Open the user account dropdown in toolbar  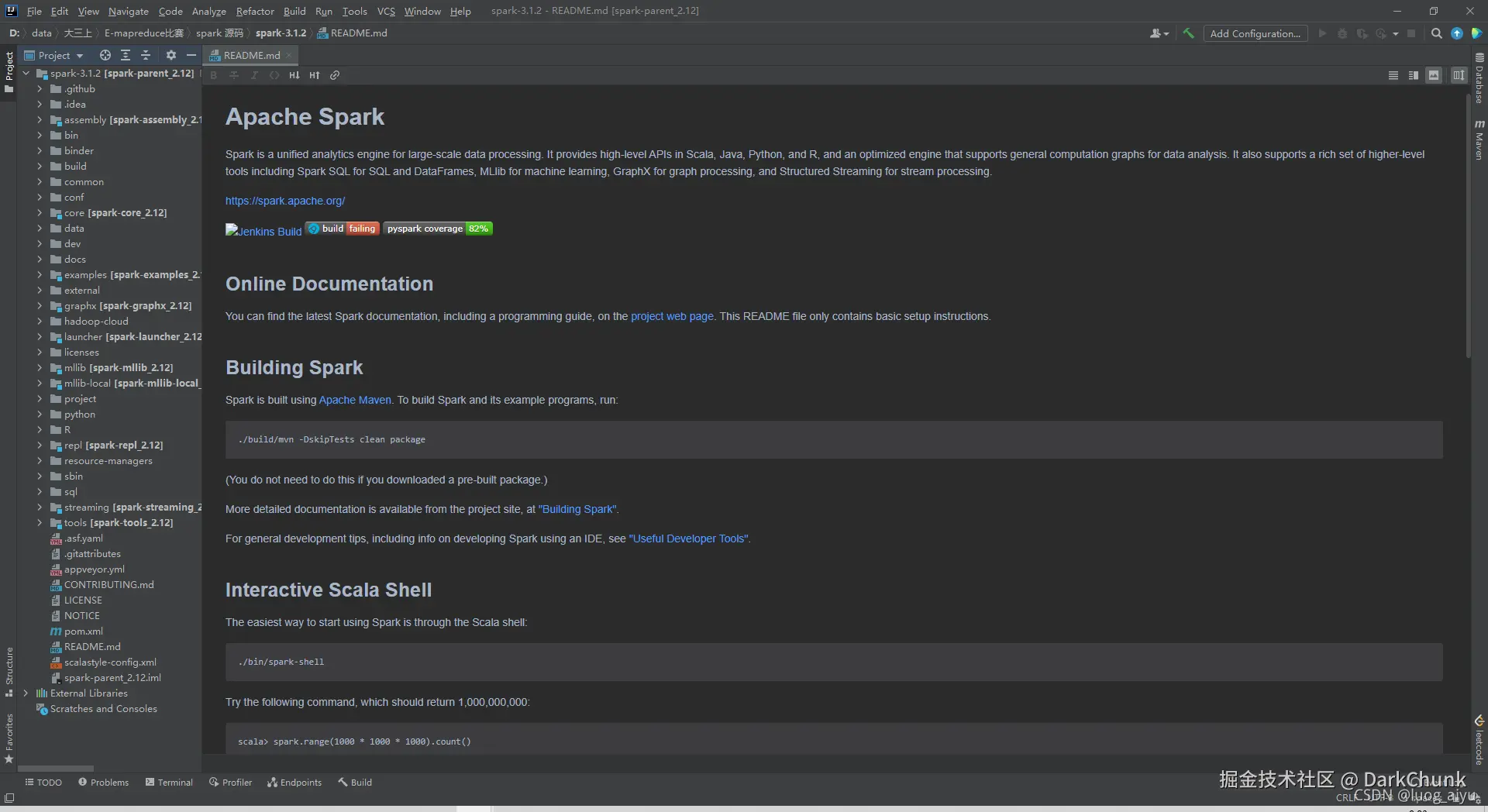tap(1159, 33)
